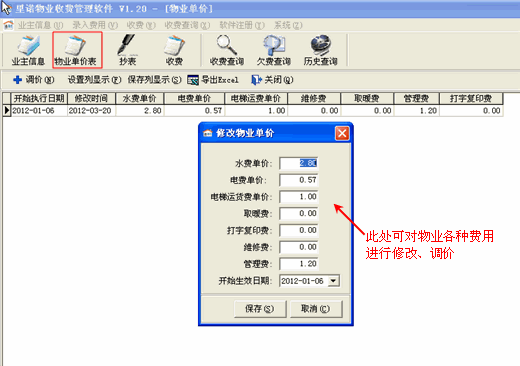
Task: Click the 电费单价 column header
Action: point(194,98)
